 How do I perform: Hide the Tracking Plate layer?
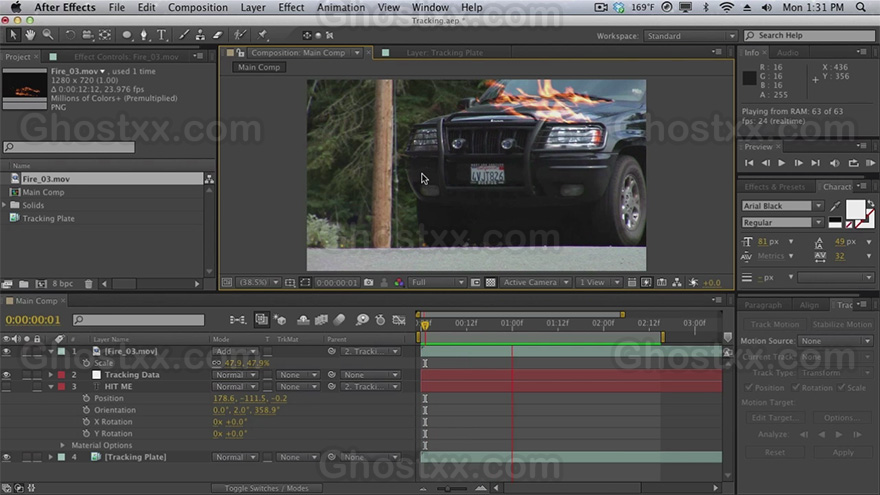coord(6,457)
